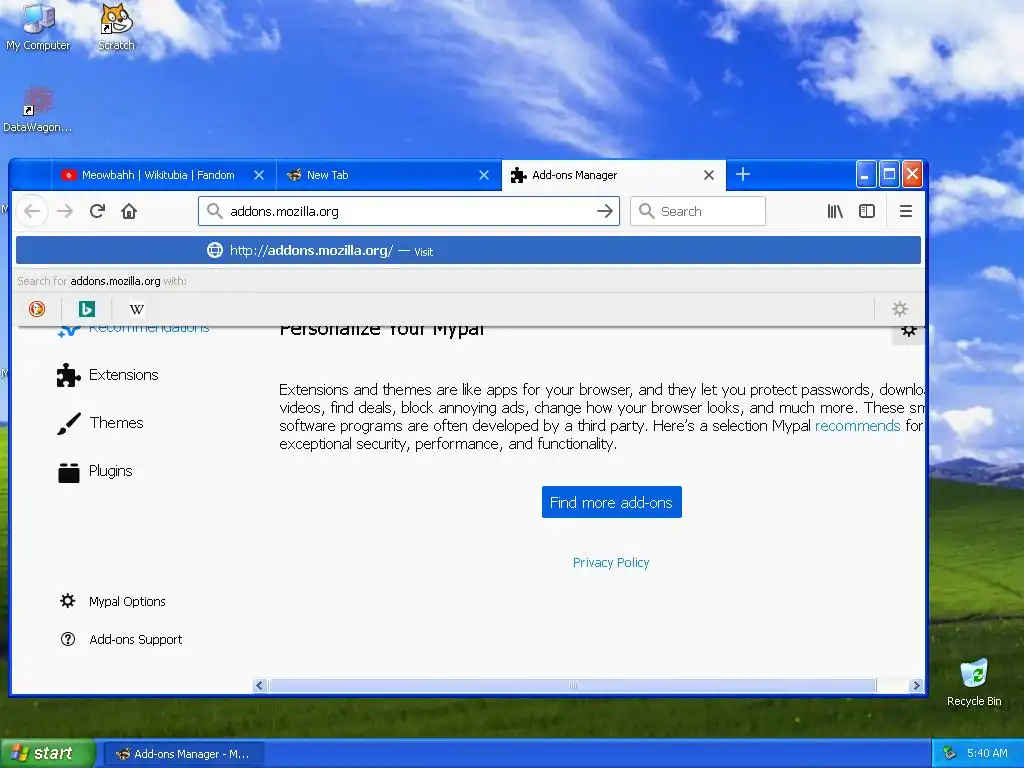
Task: Click the Go arrow in address bar
Action: (x=605, y=211)
